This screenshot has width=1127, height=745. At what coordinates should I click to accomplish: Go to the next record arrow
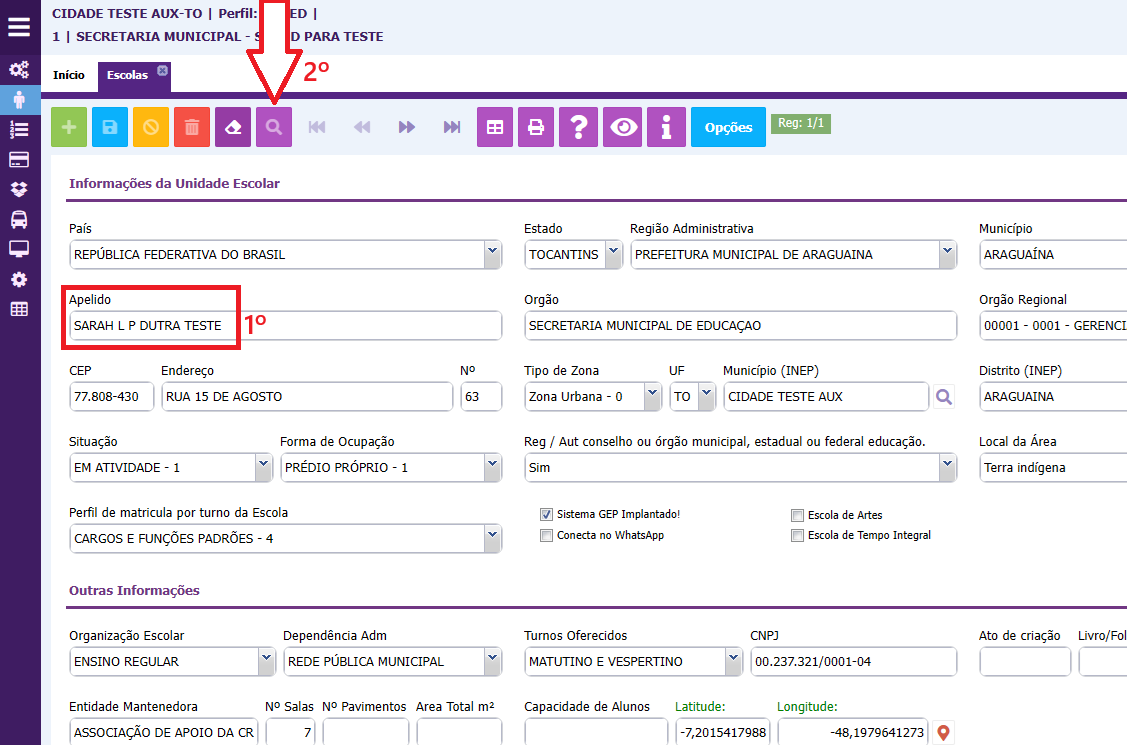(406, 127)
